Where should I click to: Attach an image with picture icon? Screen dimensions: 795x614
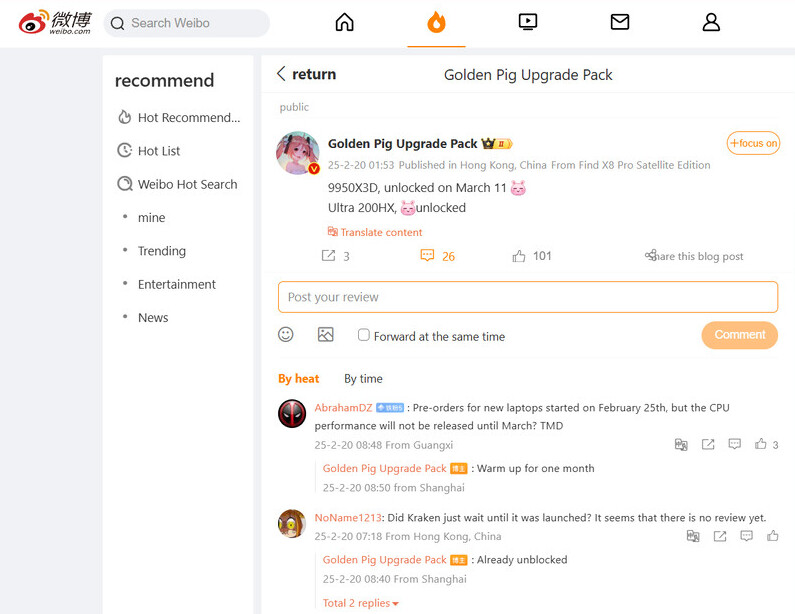[326, 335]
